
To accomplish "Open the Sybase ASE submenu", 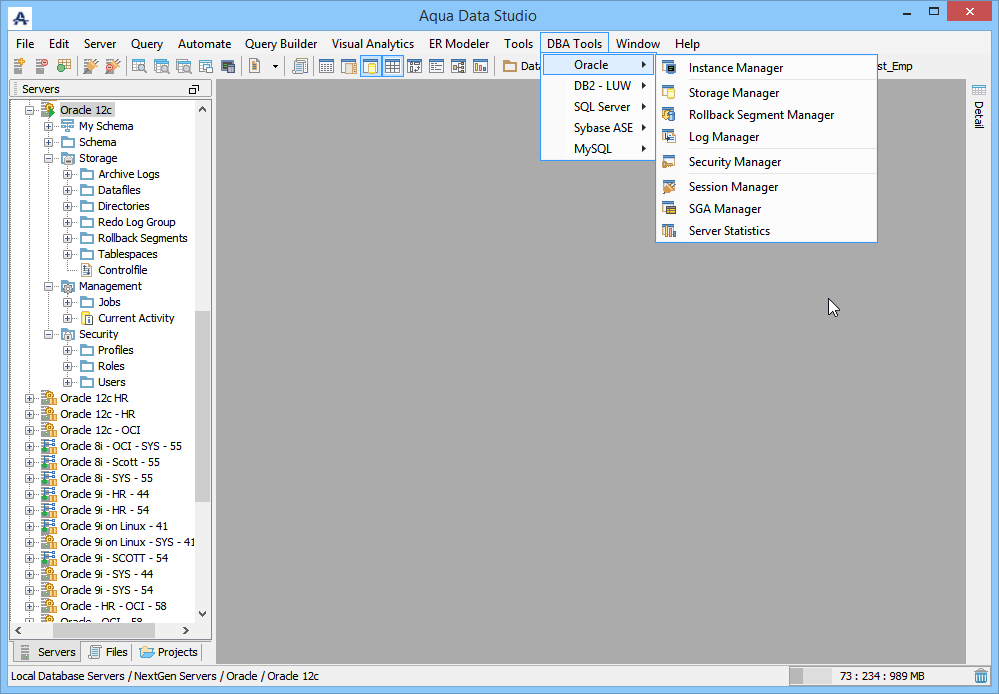I will [x=598, y=127].
